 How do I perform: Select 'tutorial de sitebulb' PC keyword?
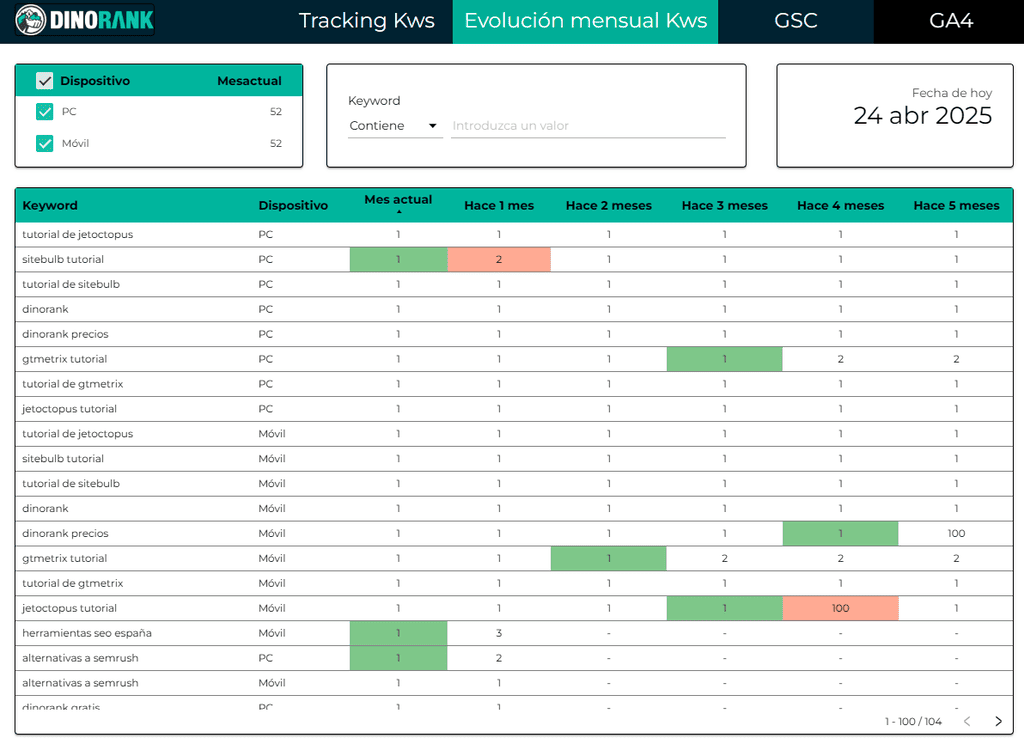71,284
